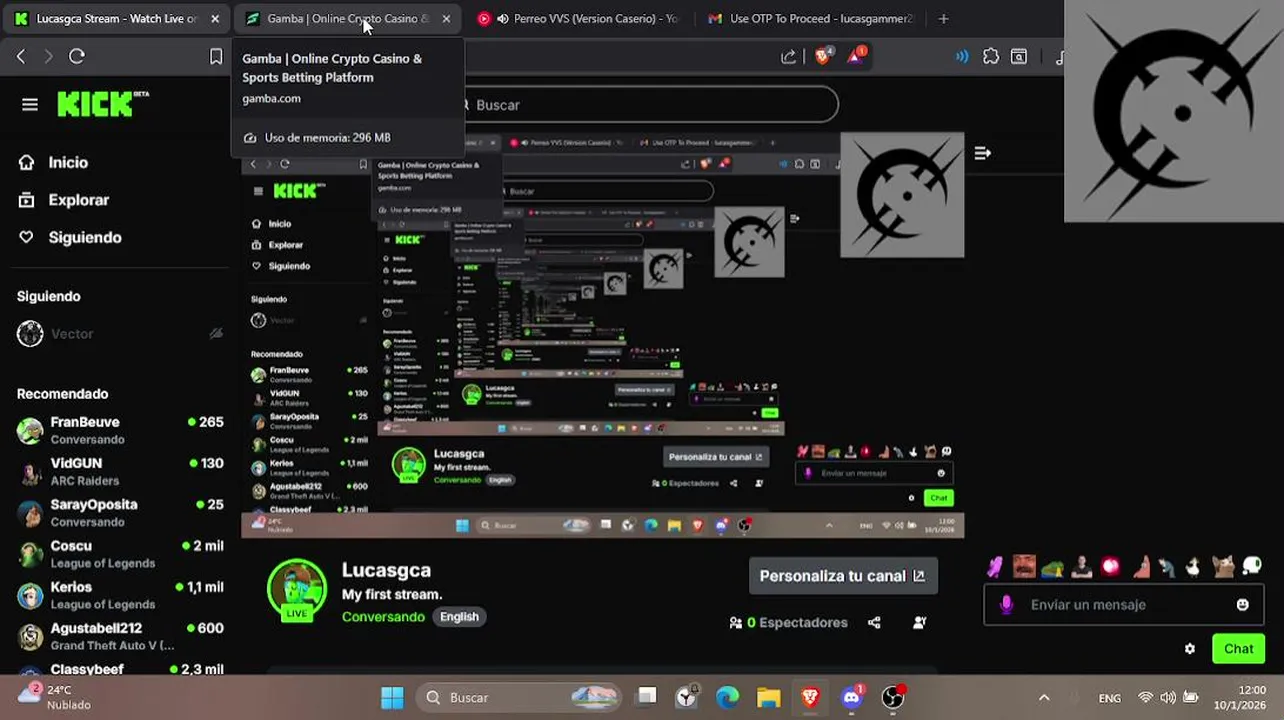Open a new browser tab
The height and width of the screenshot is (720, 1284).
coord(943,18)
